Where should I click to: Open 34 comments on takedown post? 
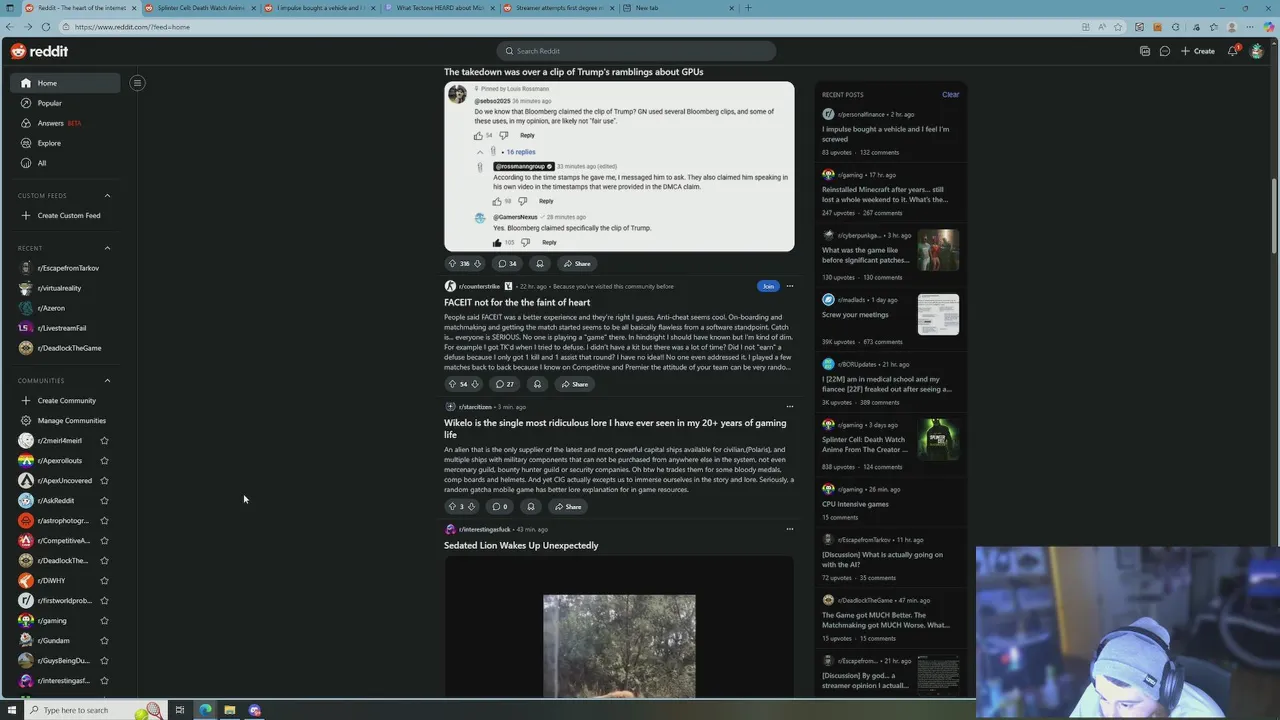[x=508, y=263]
